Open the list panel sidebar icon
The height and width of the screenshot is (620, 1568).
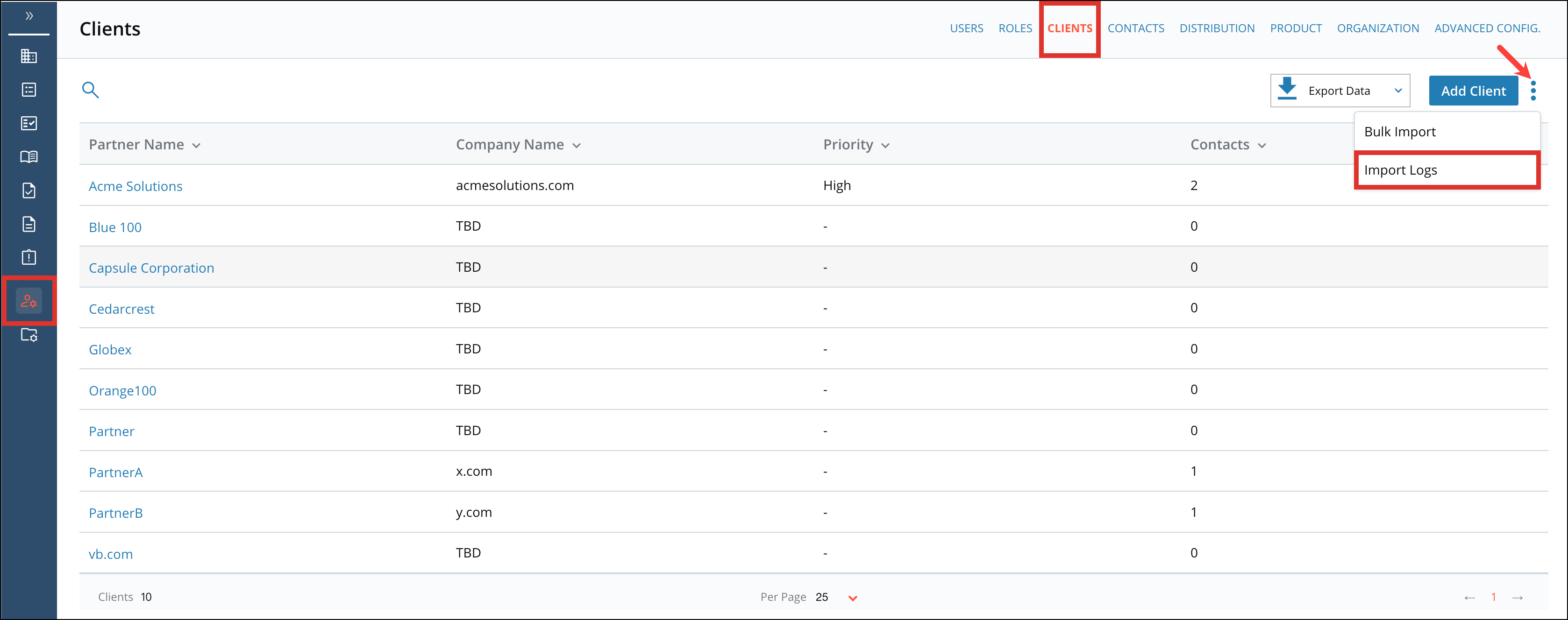(29, 90)
